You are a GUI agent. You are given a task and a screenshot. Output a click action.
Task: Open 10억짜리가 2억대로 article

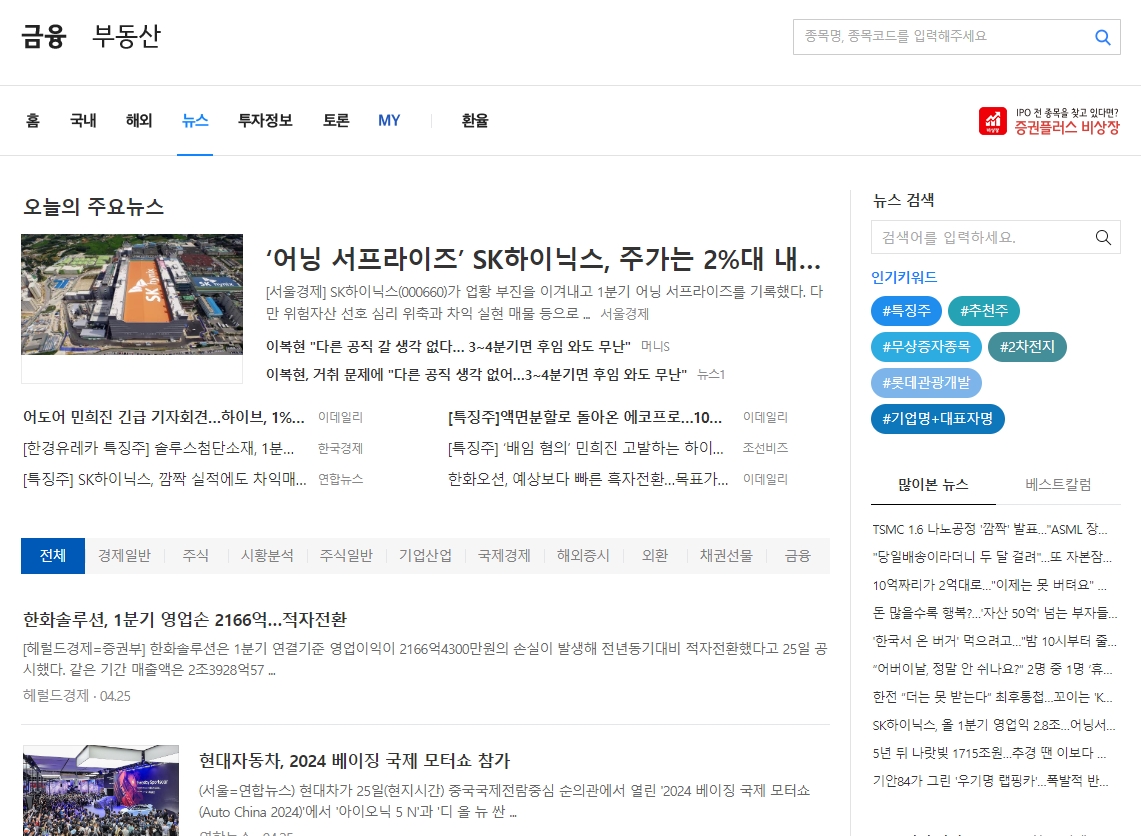(990, 586)
